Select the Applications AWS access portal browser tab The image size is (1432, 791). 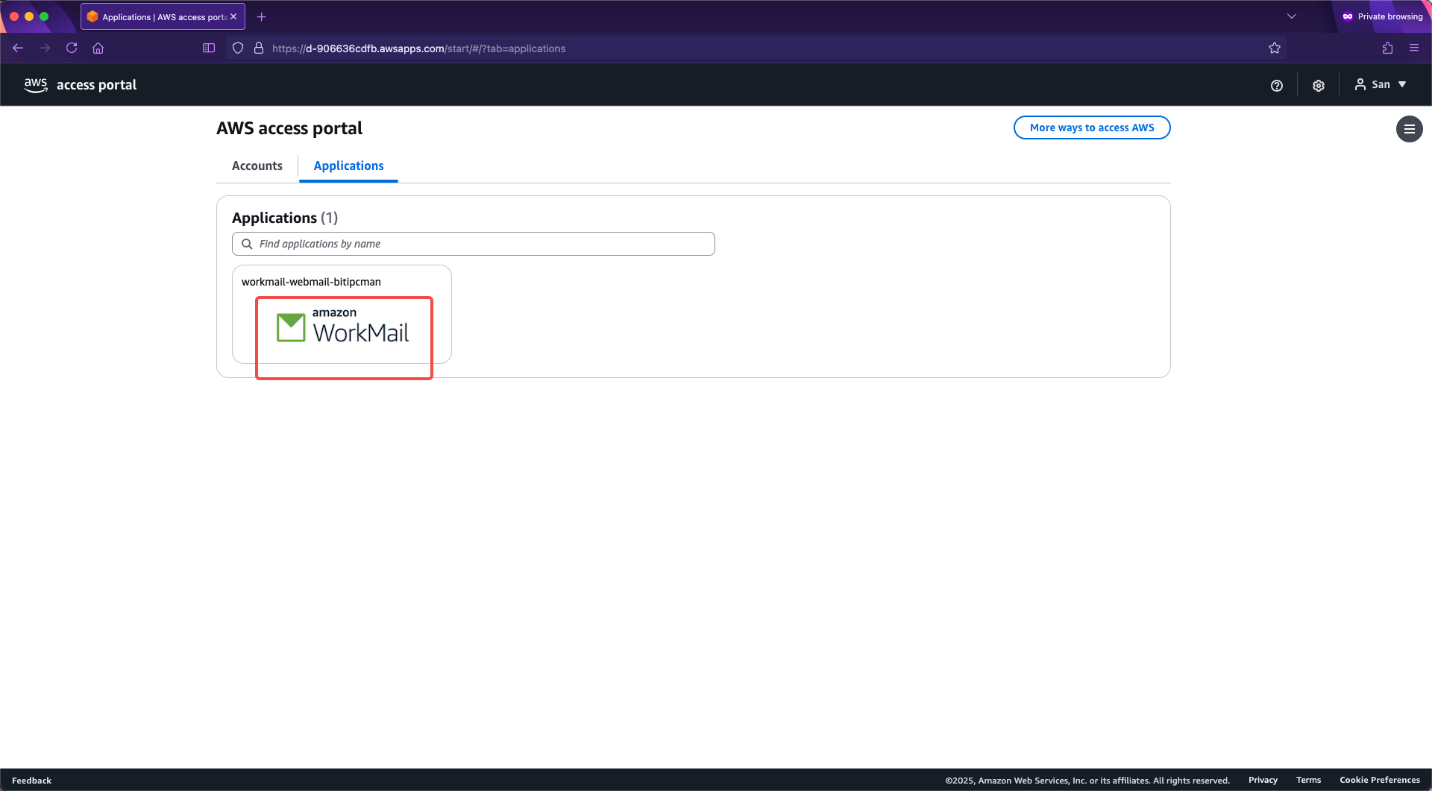point(162,17)
